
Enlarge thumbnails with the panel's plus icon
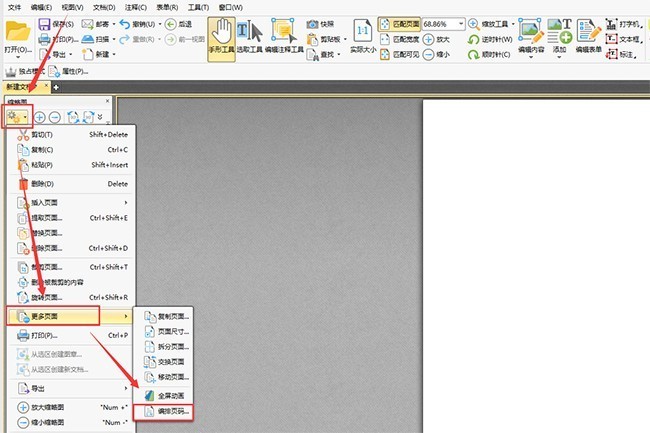click(39, 117)
